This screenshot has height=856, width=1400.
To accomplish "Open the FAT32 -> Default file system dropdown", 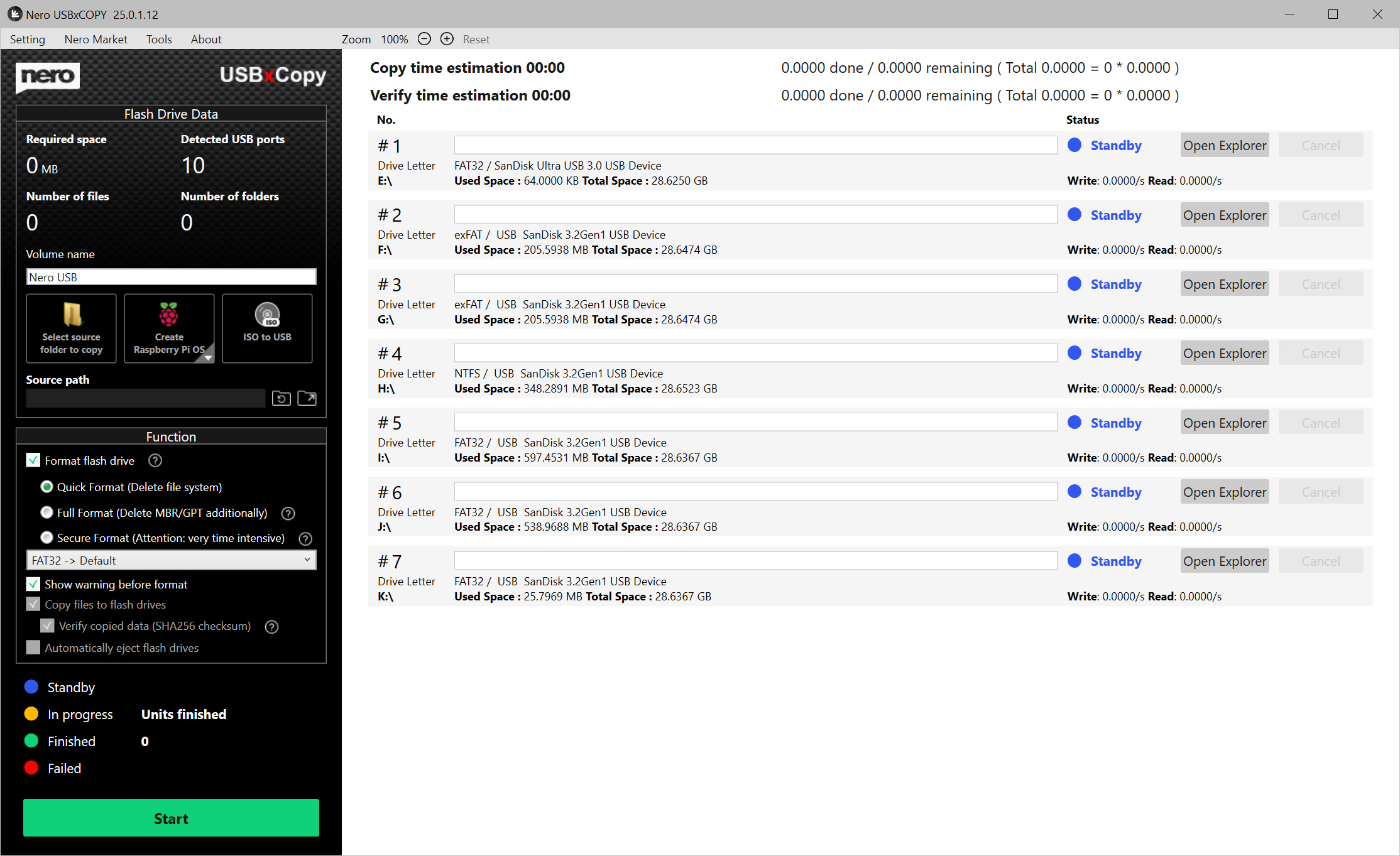I will tap(171, 560).
